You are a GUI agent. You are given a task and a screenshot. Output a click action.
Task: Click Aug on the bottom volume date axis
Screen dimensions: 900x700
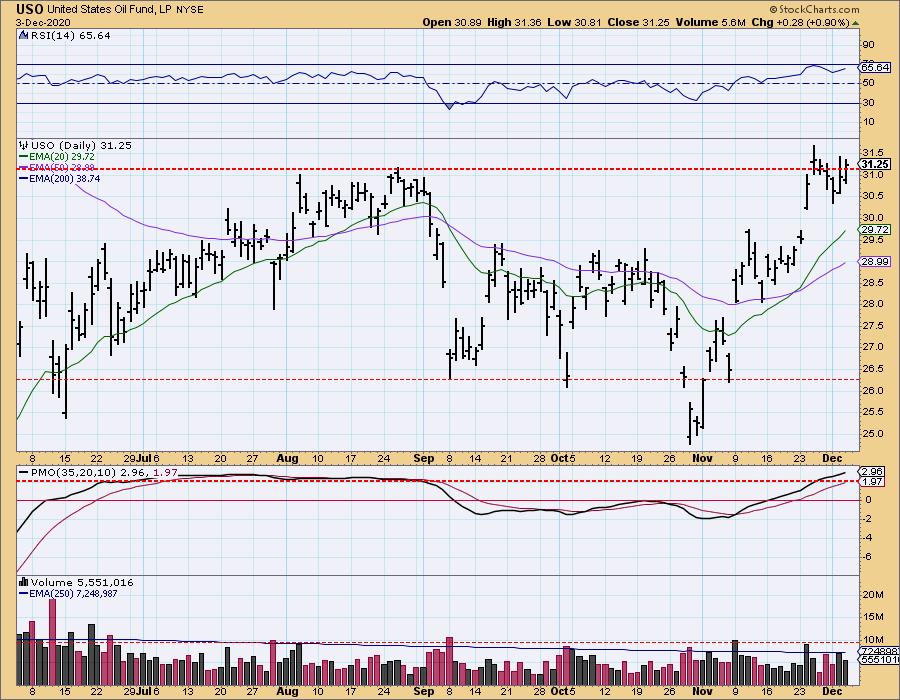[287, 691]
